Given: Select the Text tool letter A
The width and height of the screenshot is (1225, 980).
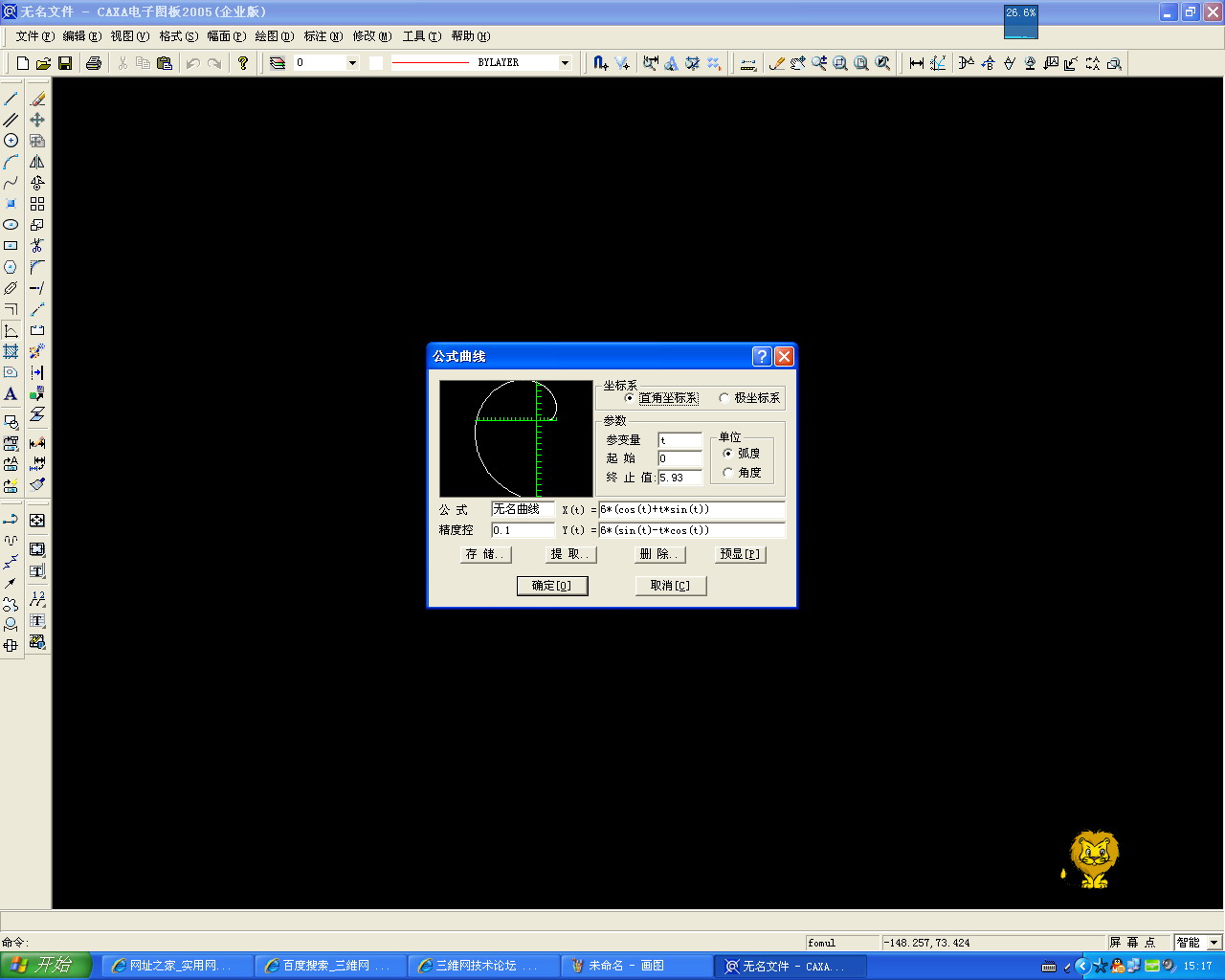Looking at the screenshot, I should [x=11, y=393].
